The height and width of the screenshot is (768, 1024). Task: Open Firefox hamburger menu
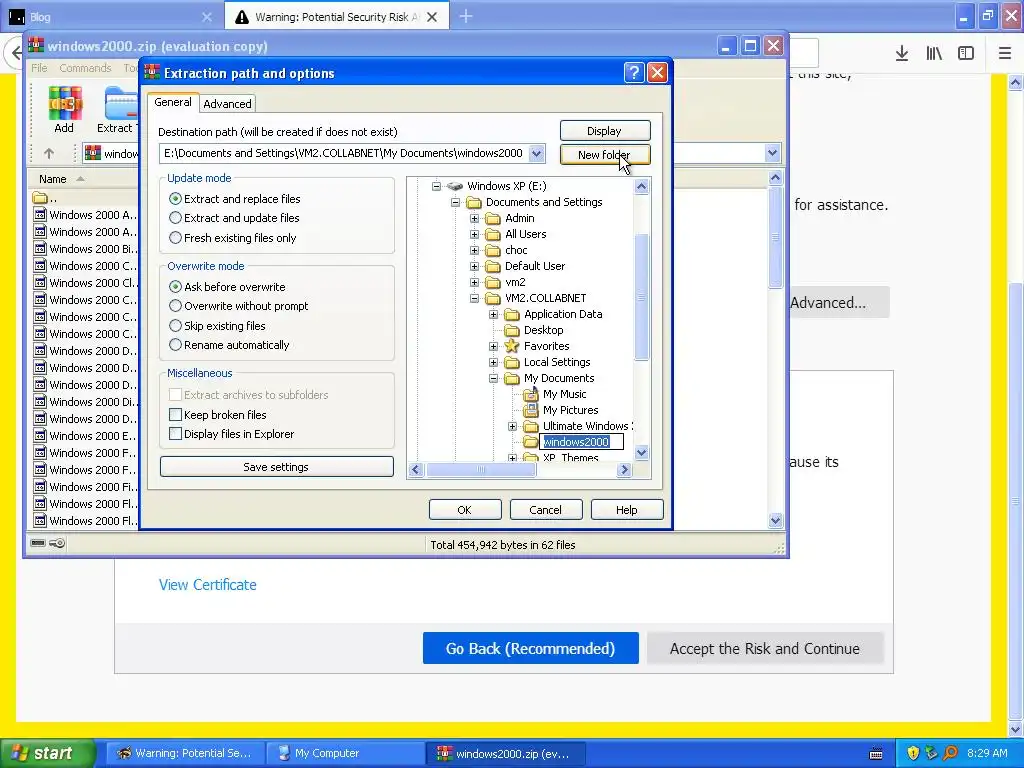tap(1005, 54)
